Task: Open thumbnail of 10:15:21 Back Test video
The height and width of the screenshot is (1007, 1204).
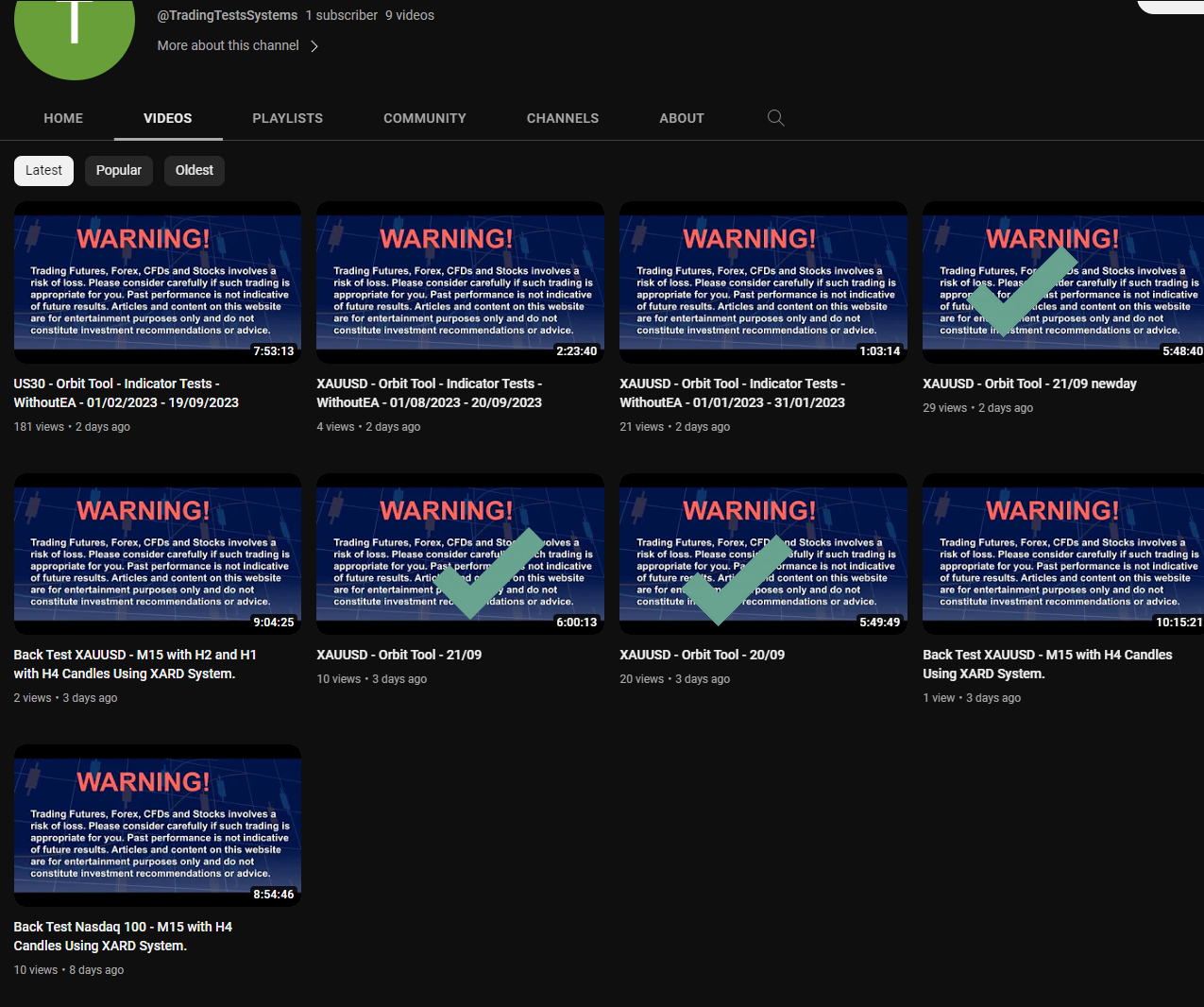Action: (x=1063, y=554)
